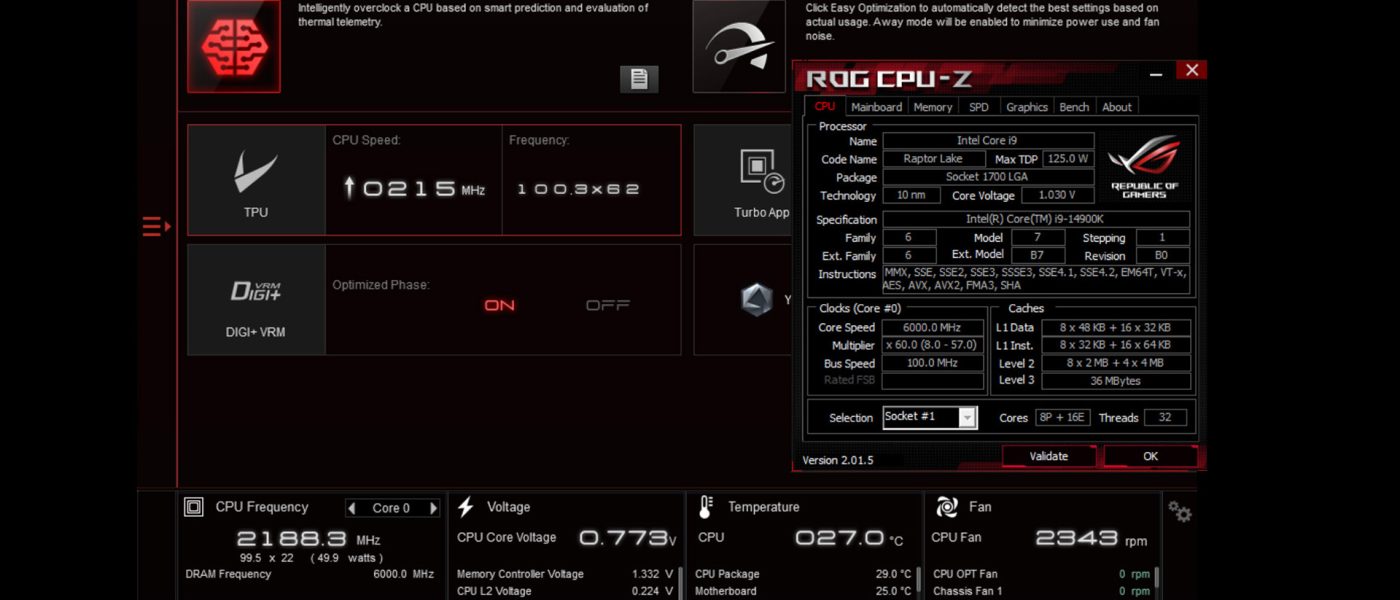Click the Threads 32 field
Screen dimensions: 1400x600
[x=1165, y=417]
